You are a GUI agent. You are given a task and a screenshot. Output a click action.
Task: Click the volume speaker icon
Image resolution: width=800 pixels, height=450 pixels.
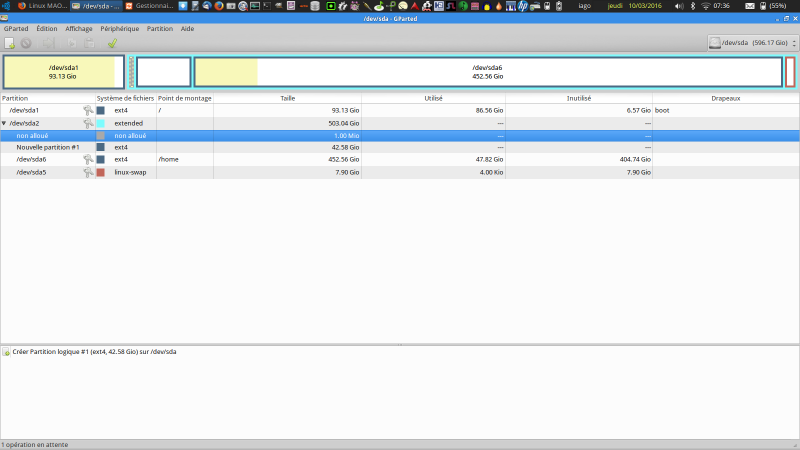point(679,6)
